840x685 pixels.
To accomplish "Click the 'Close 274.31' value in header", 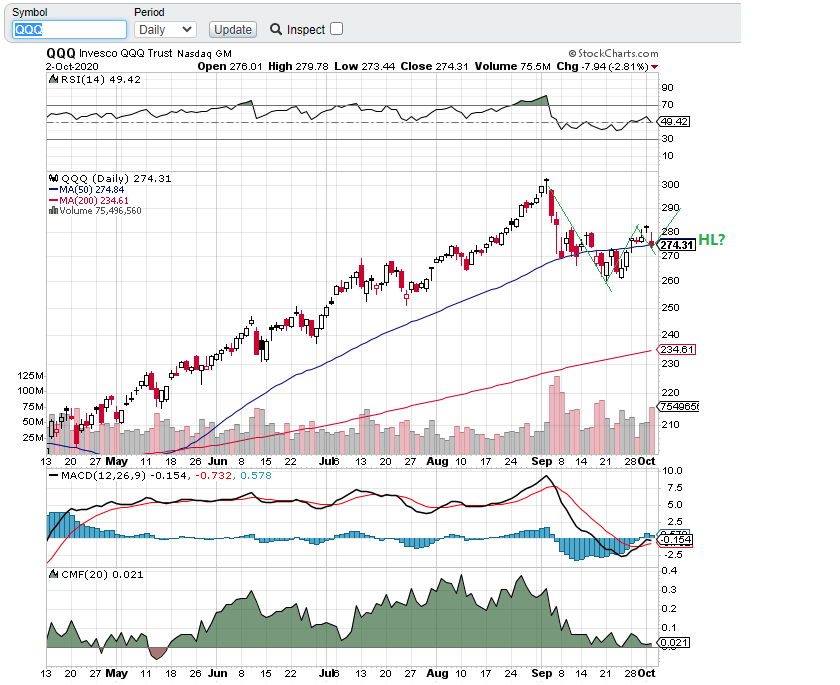I will (434, 66).
